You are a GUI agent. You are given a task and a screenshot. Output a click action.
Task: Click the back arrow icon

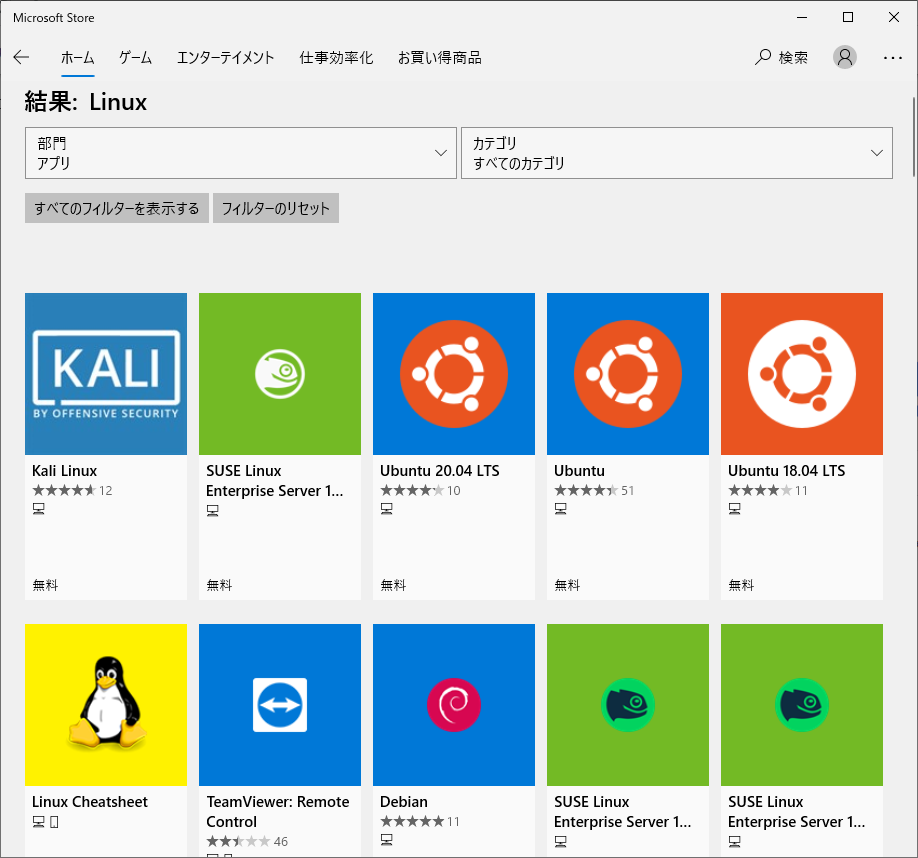21,58
